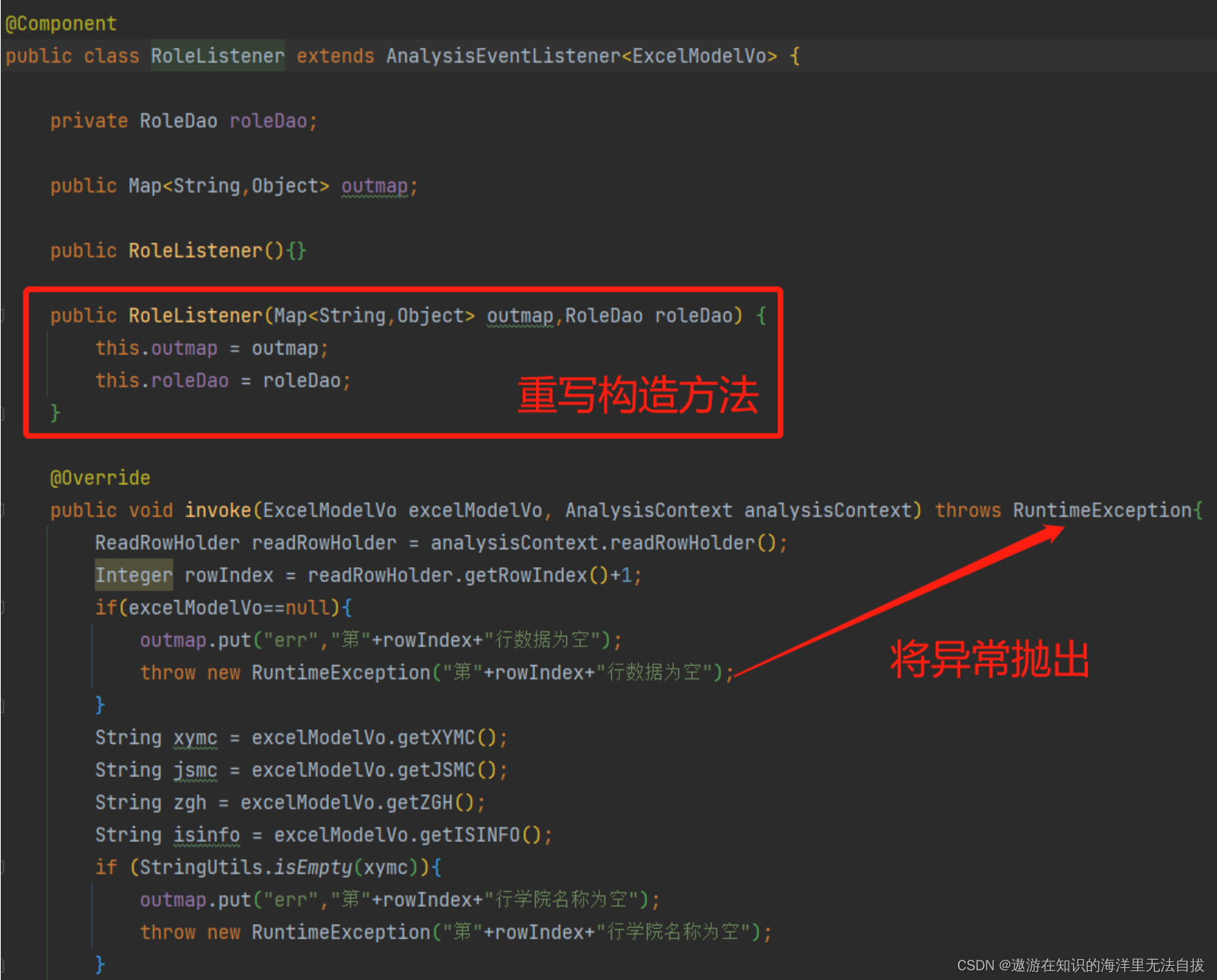The width and height of the screenshot is (1217, 980).
Task: Click the this.roleDao = roleDao assignment
Action: 222,381
